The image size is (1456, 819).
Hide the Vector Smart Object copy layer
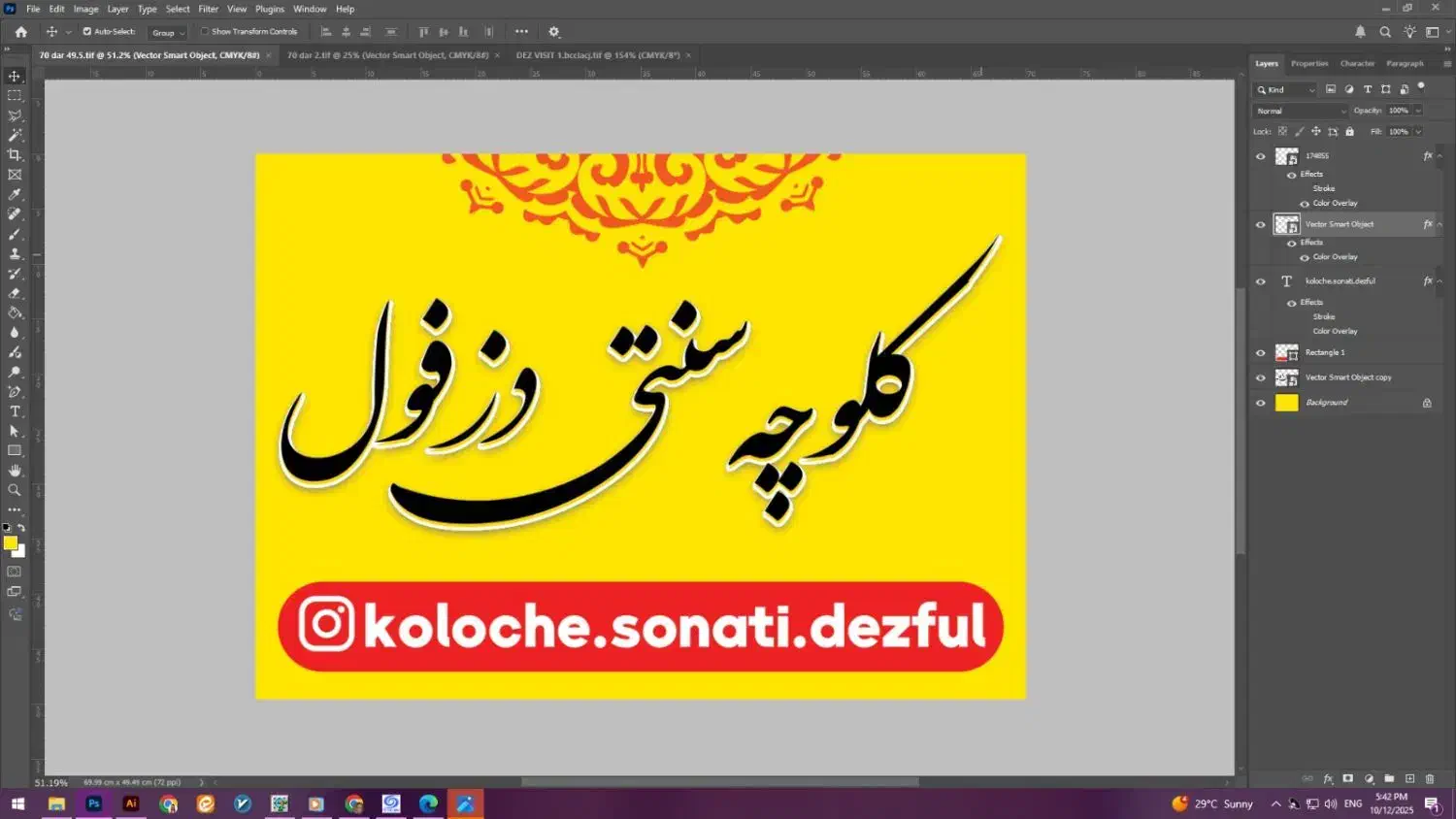[x=1261, y=377]
